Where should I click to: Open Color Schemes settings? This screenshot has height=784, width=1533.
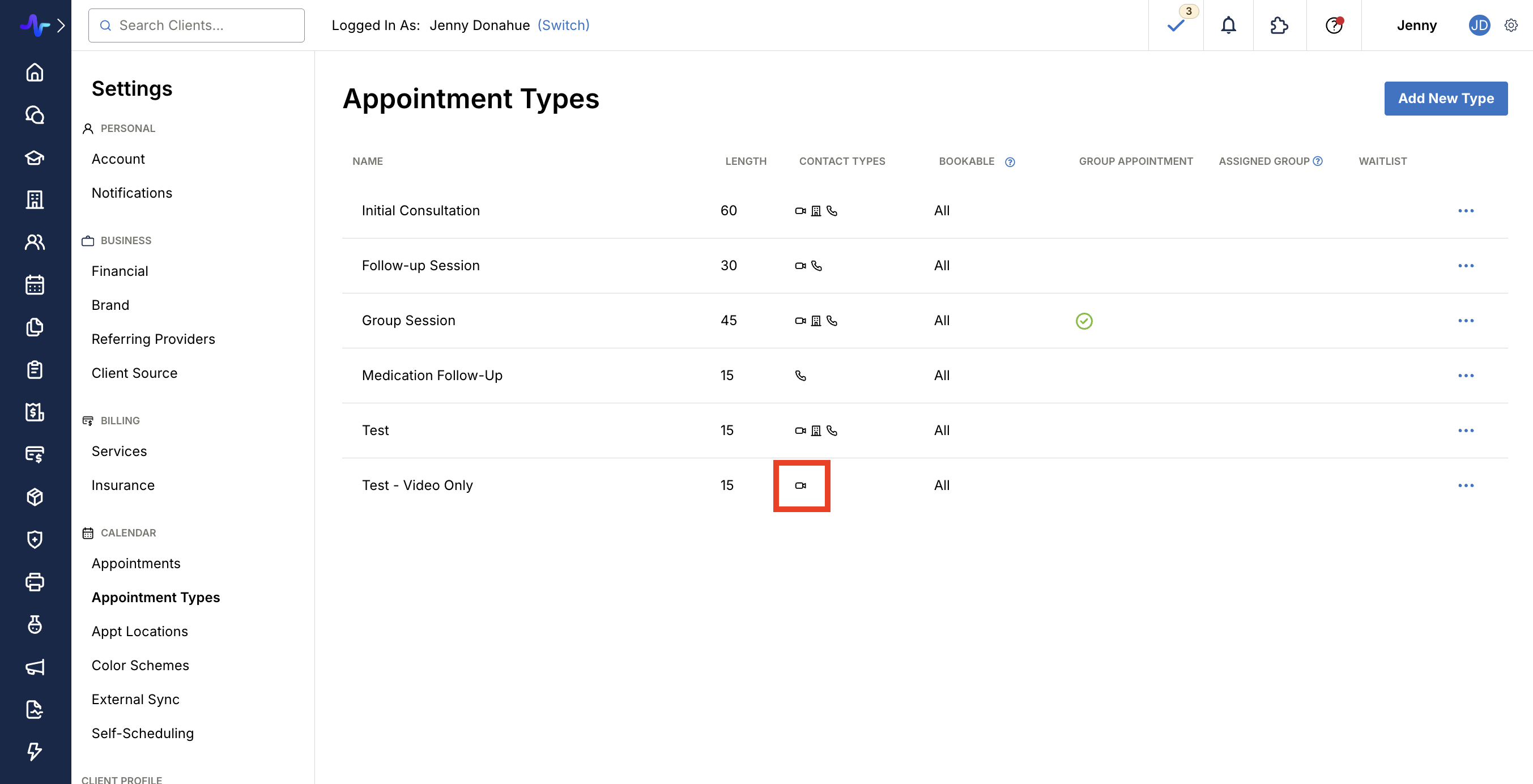click(x=140, y=665)
